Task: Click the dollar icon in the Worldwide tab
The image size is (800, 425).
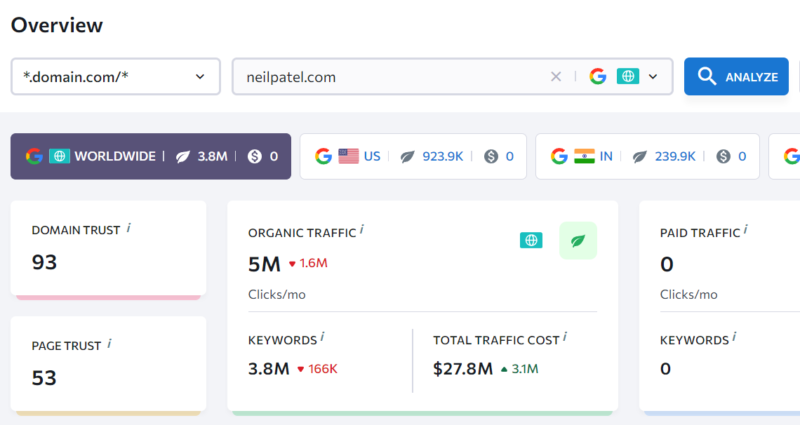Action: pyautogui.click(x=255, y=156)
